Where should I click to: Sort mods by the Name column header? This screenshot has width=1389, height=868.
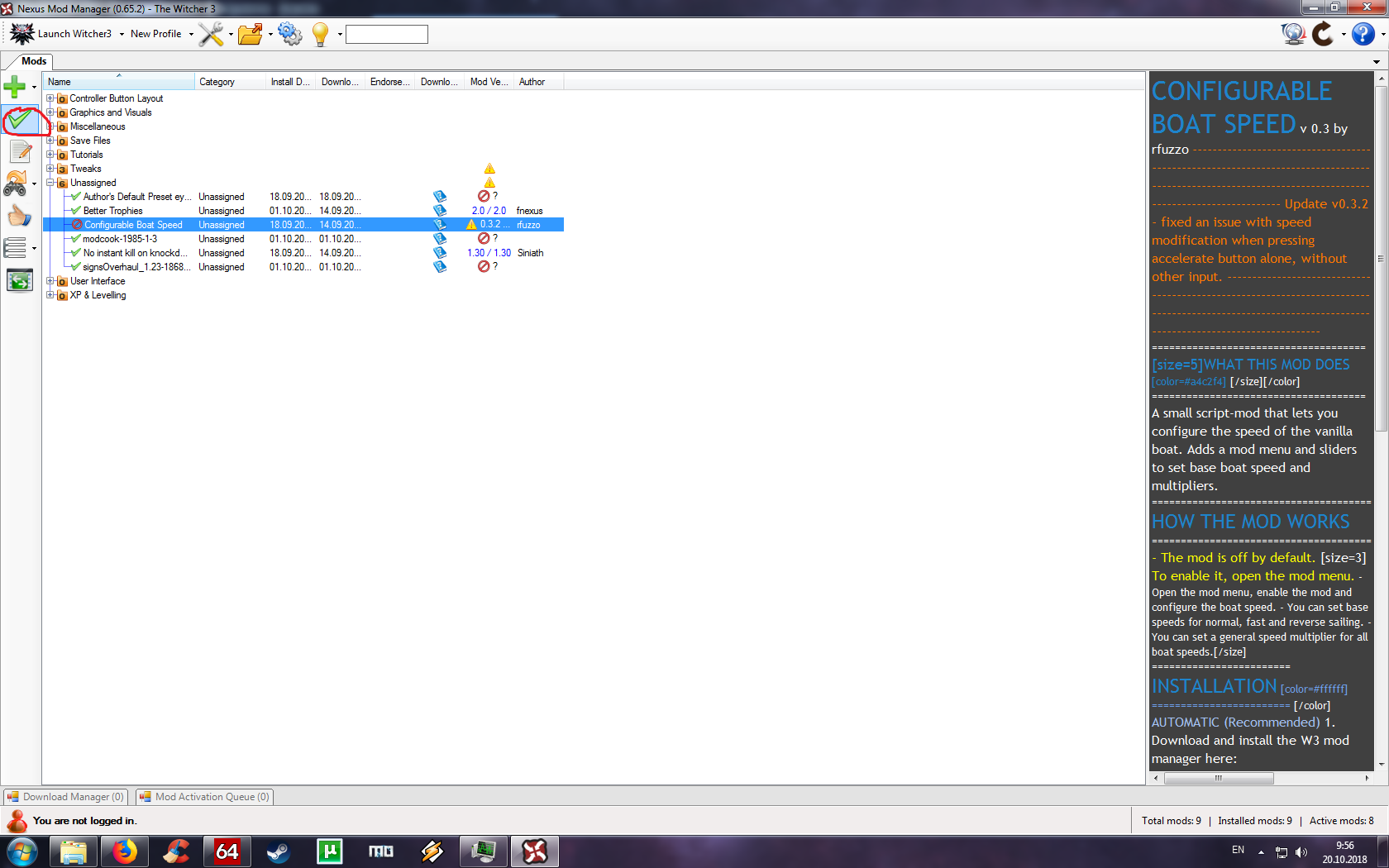pos(119,82)
